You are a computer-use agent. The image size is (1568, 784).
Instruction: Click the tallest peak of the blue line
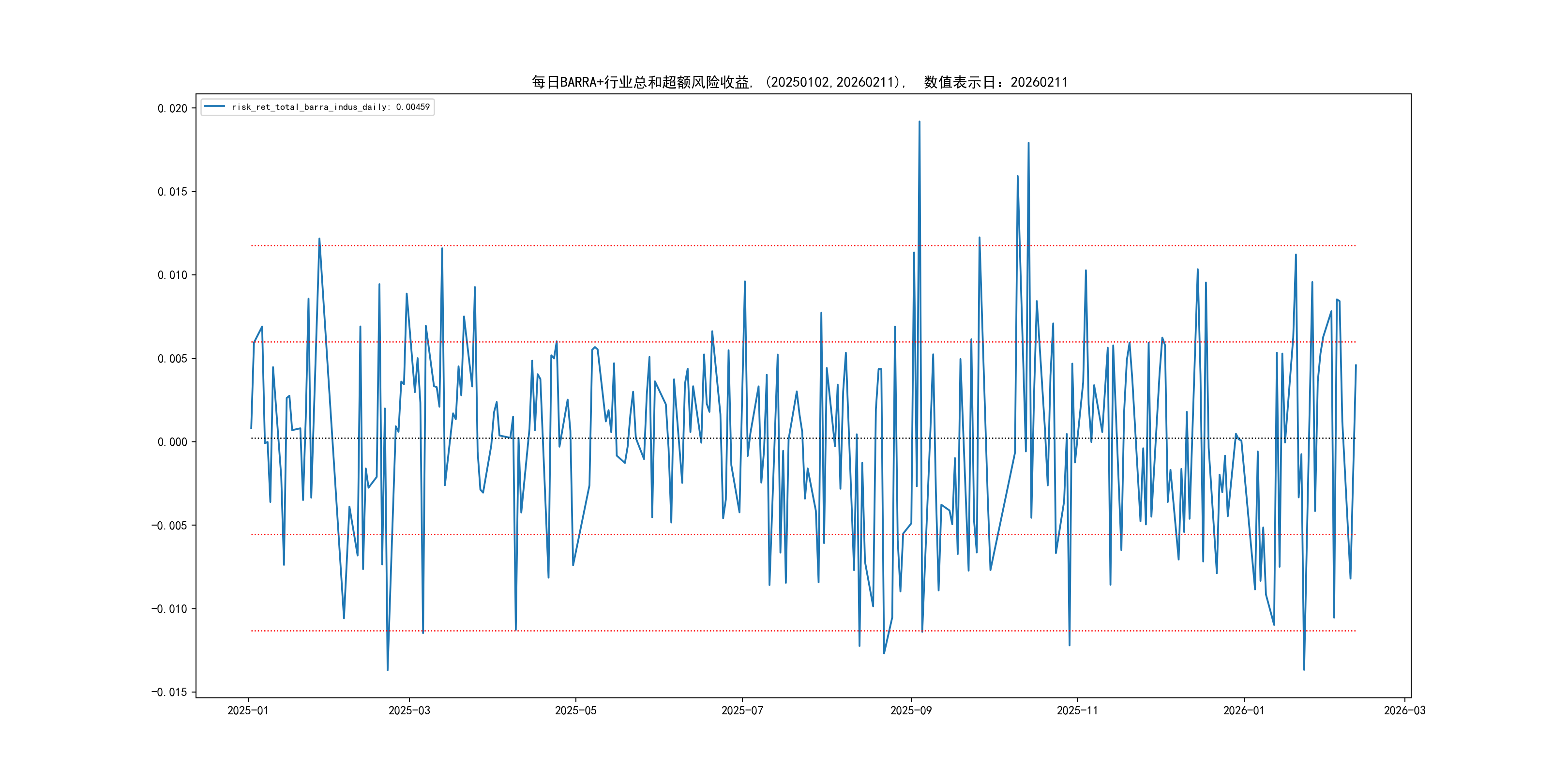coord(919,122)
